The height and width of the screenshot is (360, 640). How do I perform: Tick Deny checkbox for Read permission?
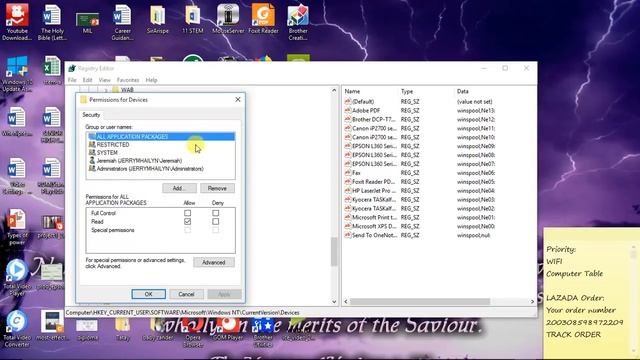[216, 222]
